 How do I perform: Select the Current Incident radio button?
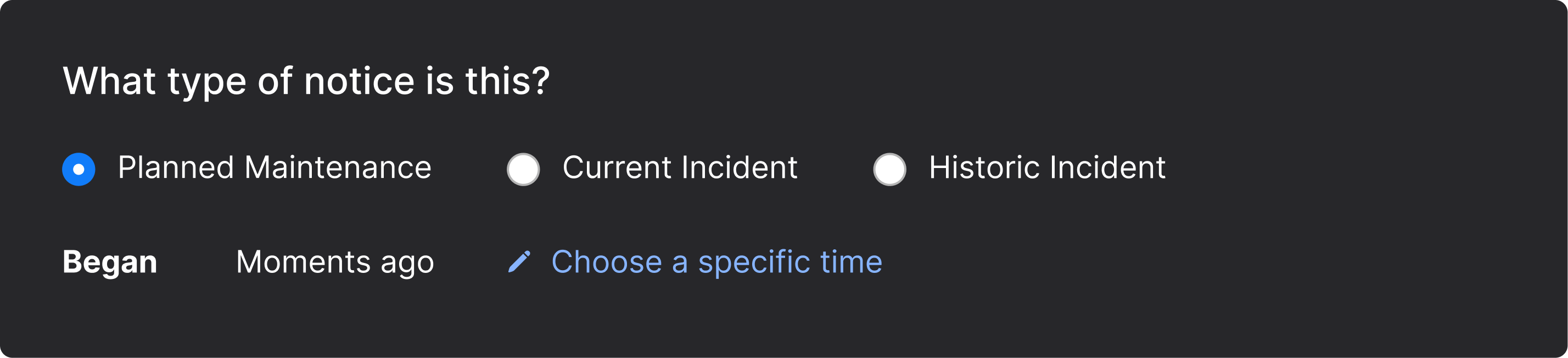pos(522,169)
